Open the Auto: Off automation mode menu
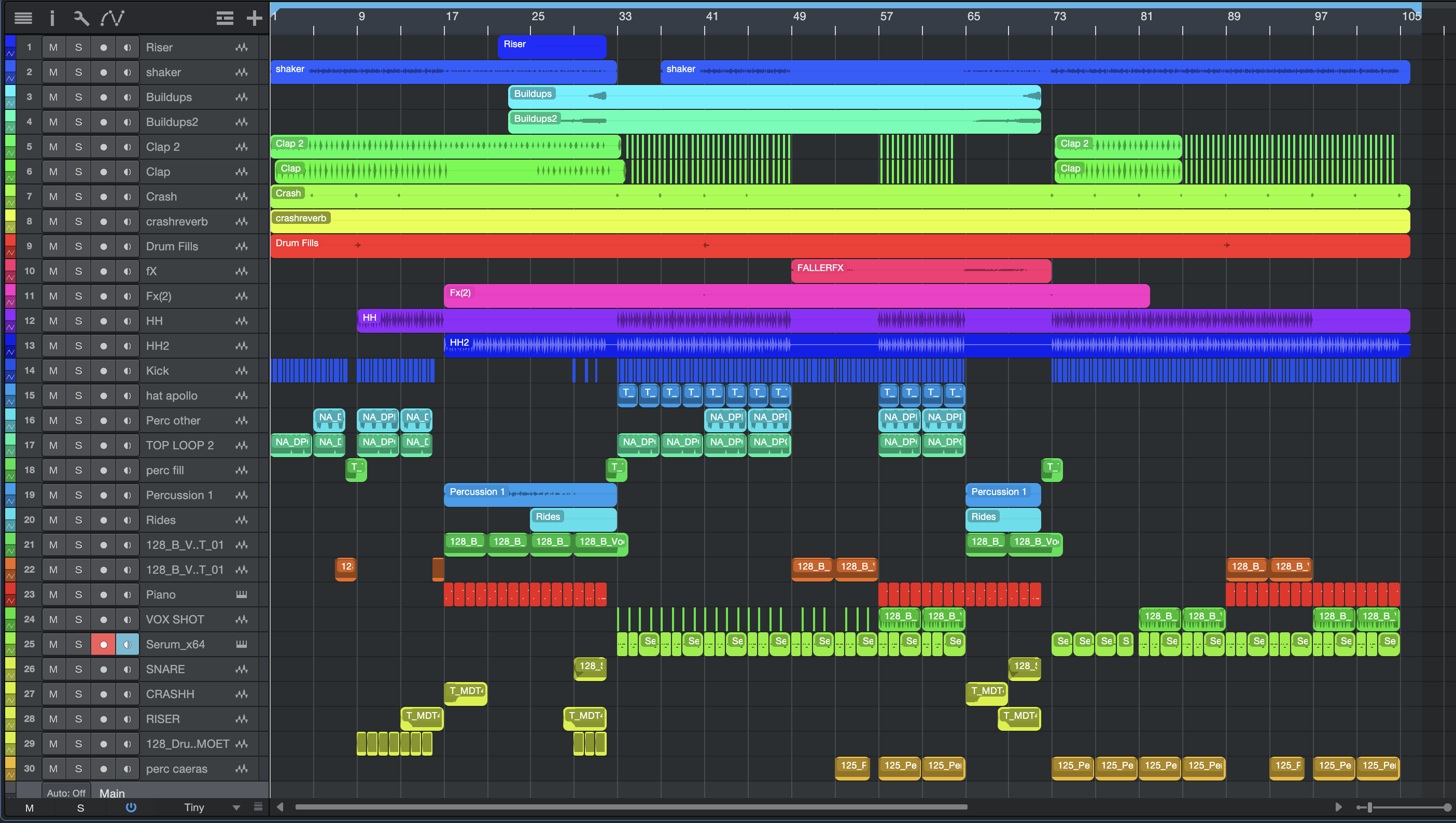 click(66, 793)
